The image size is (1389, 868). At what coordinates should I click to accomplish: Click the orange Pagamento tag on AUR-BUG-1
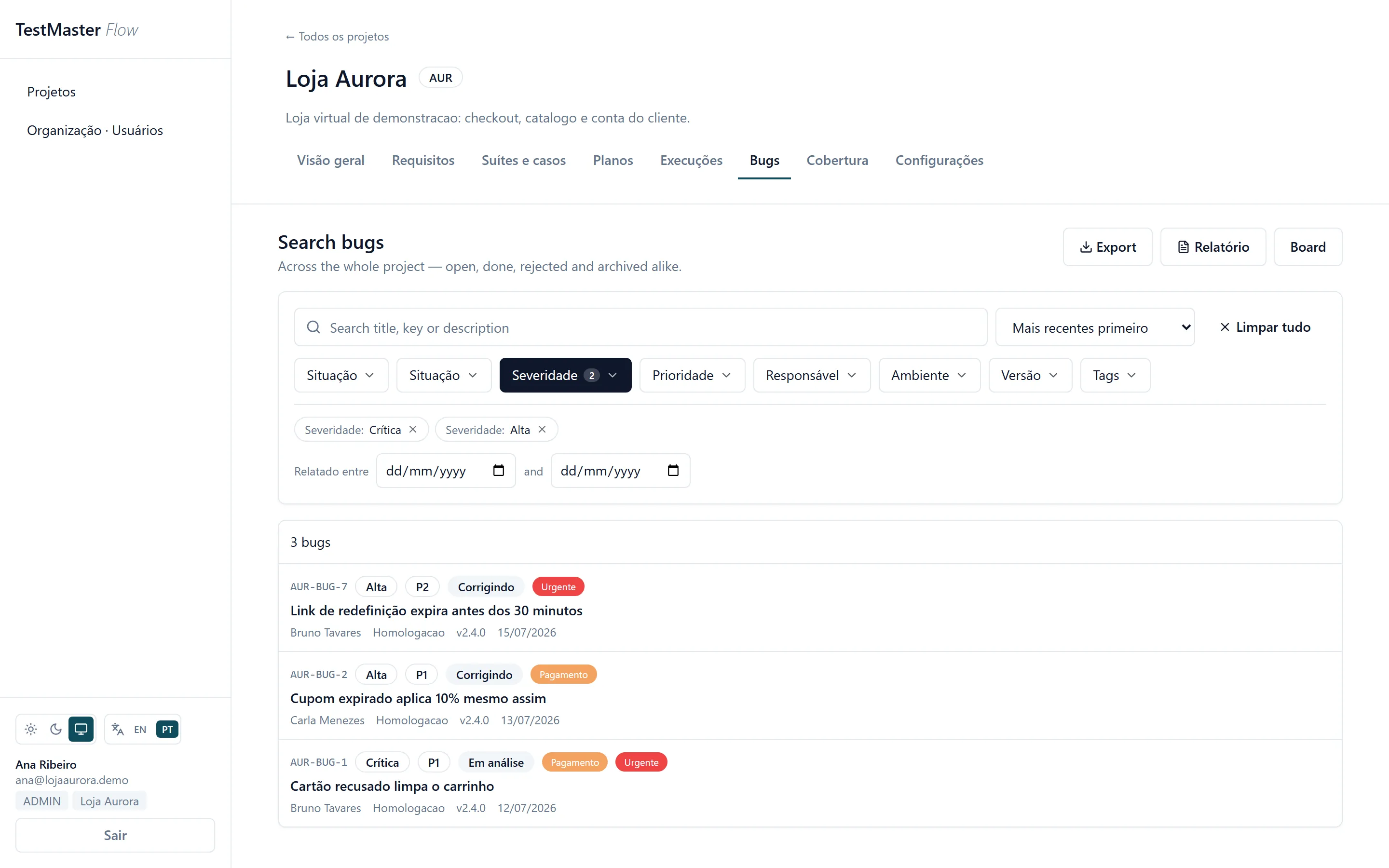[x=574, y=762]
